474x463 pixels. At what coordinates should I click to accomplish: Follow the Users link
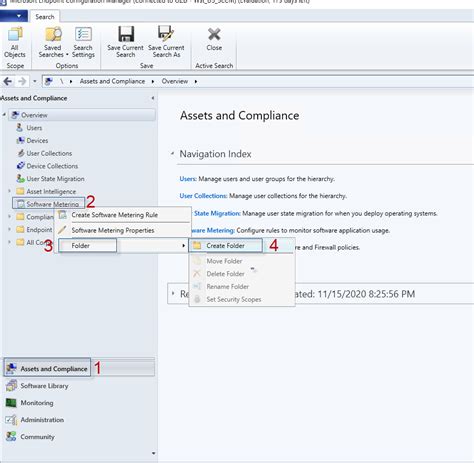tap(188, 179)
